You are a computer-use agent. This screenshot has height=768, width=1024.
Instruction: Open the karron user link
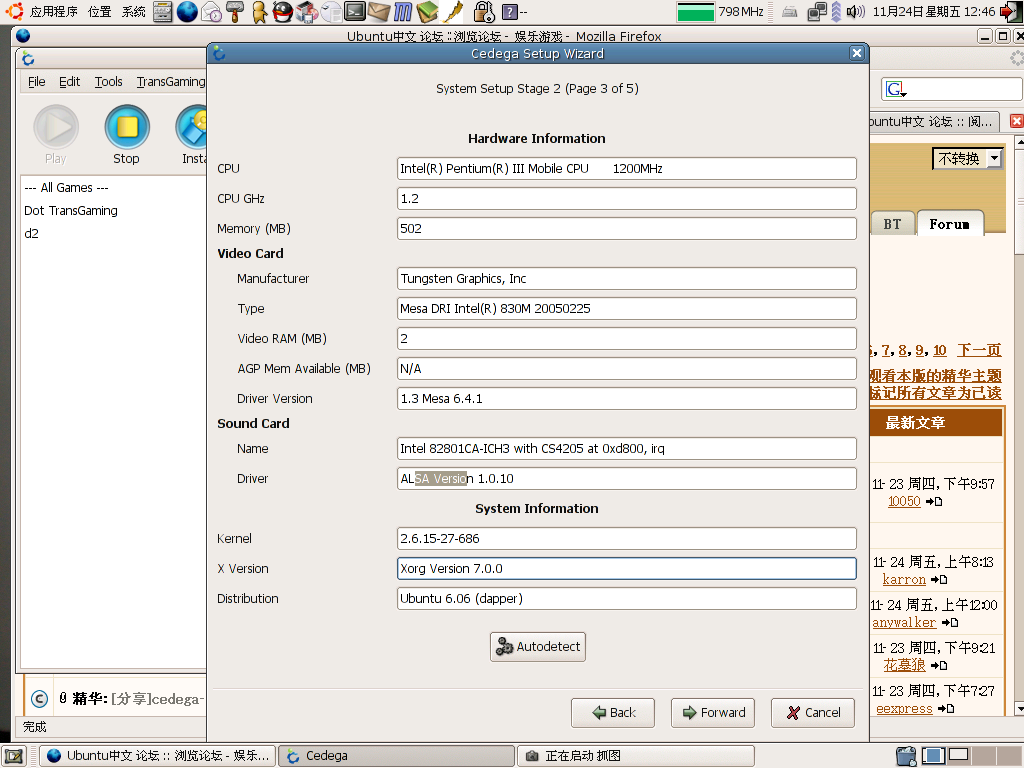[x=904, y=579]
